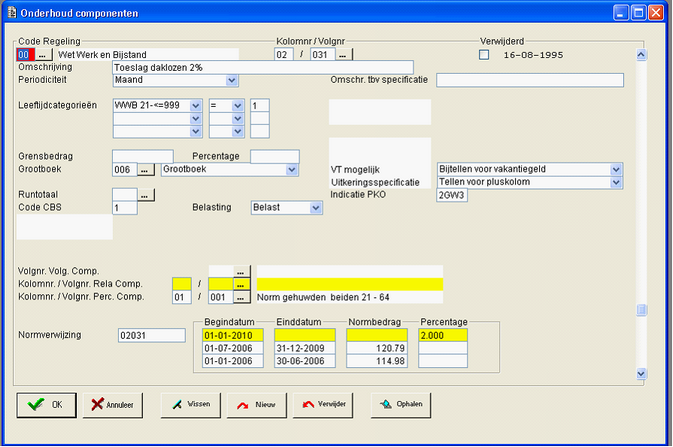Select Begindatum cell 01-01-2006
Image resolution: width=673 pixels, height=447 pixels.
233,361
